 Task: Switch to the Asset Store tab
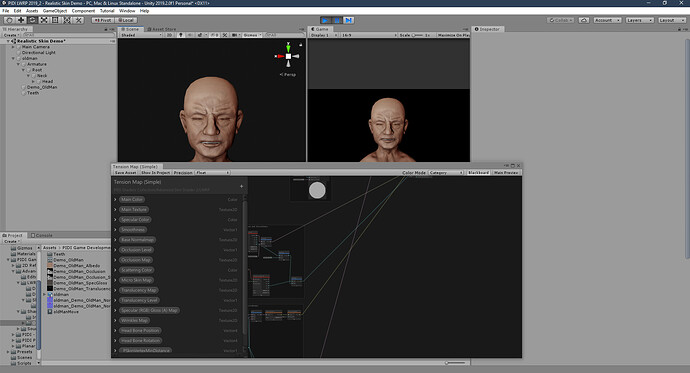click(161, 29)
